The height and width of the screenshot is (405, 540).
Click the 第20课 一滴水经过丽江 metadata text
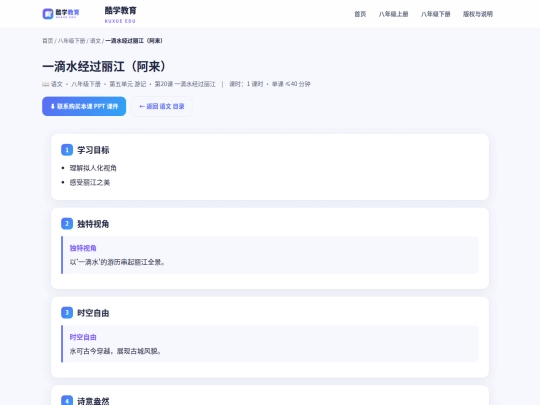tap(185, 84)
